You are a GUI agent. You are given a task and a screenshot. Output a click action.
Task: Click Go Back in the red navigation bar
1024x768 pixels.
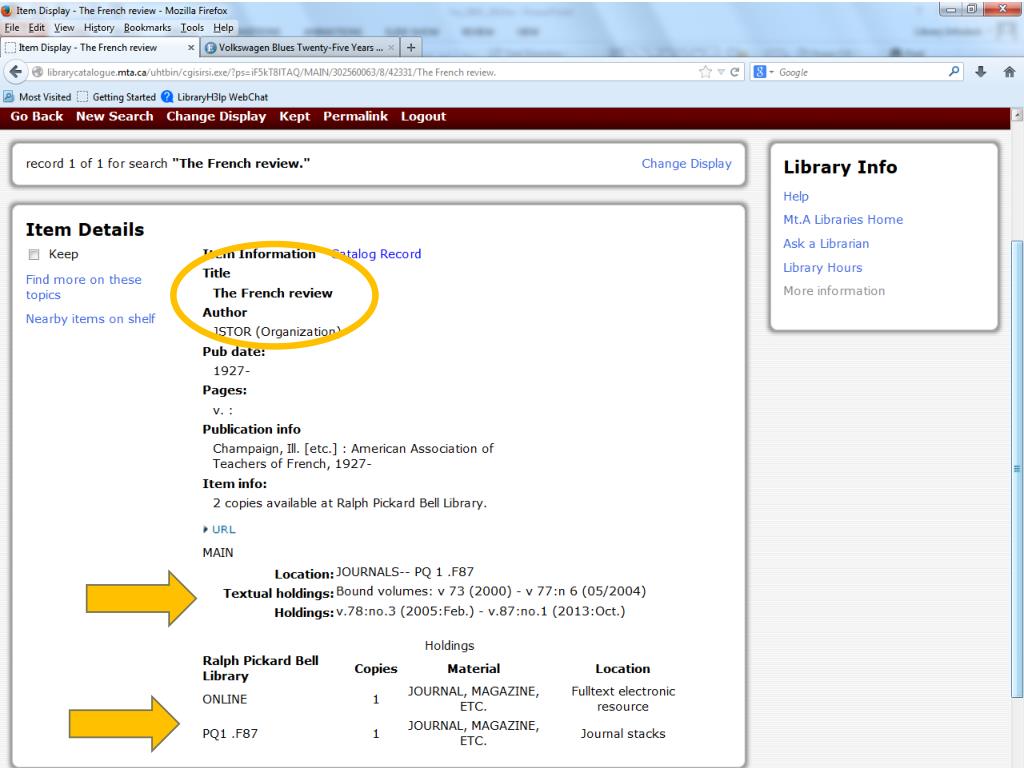point(37,116)
